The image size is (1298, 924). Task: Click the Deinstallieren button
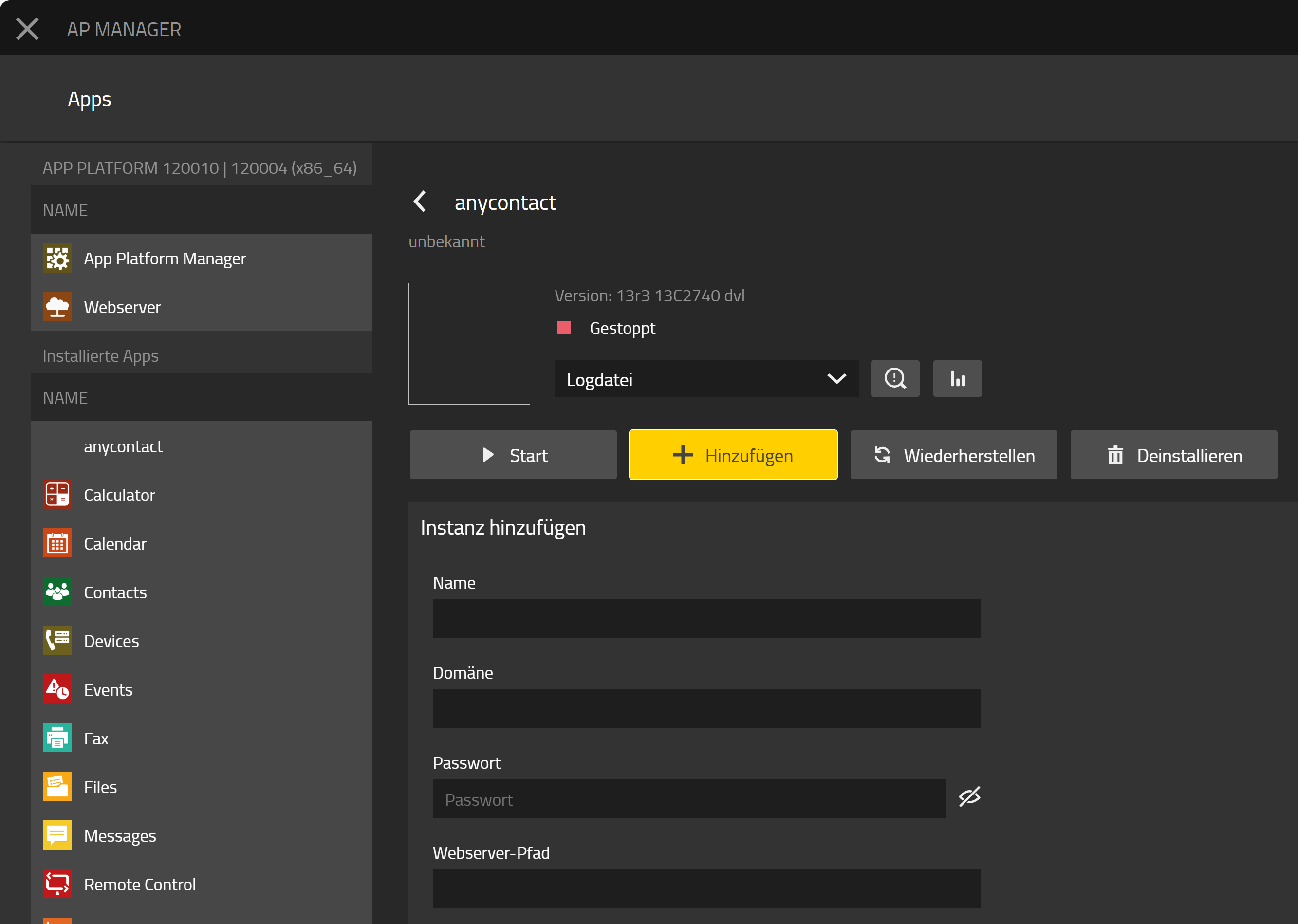click(1173, 455)
